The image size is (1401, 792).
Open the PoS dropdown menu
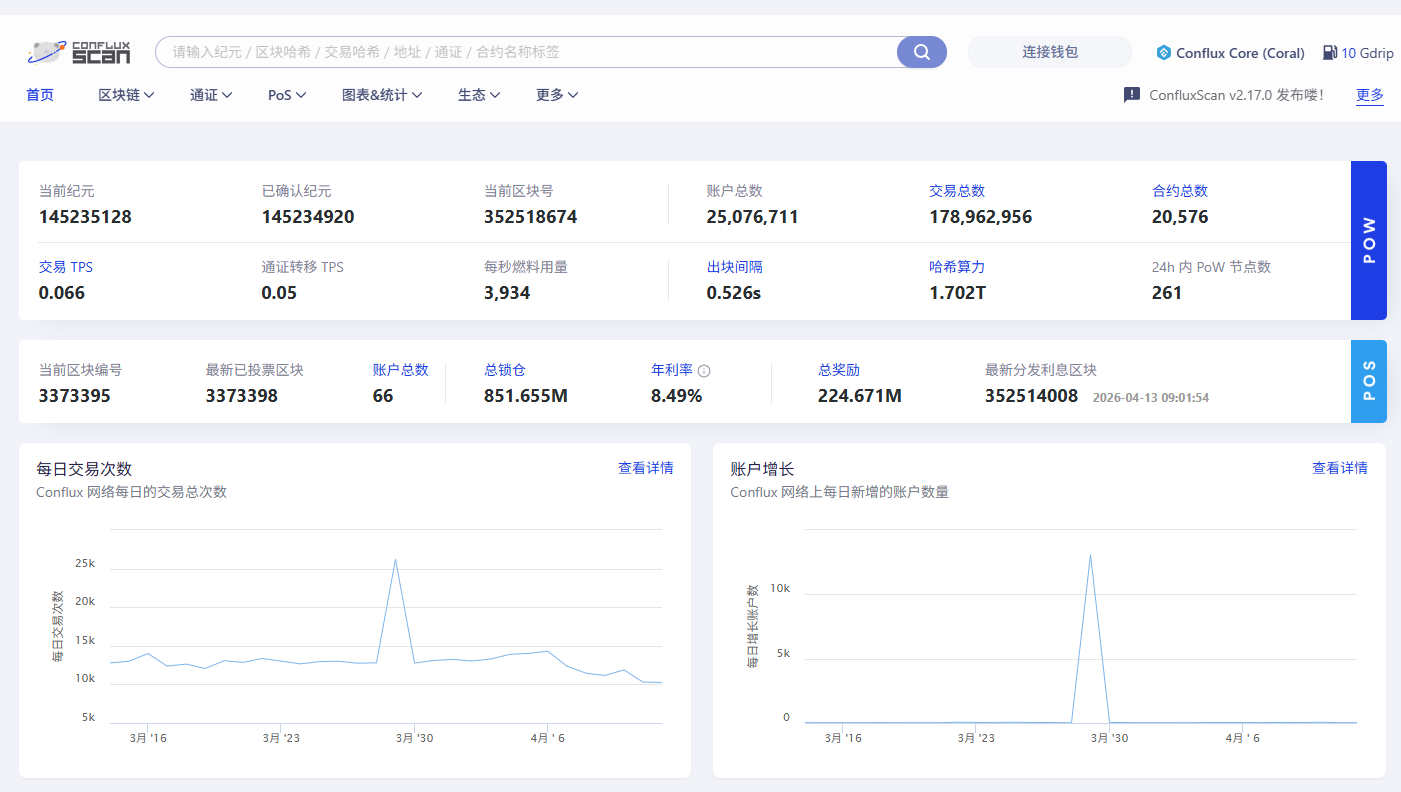coord(286,95)
